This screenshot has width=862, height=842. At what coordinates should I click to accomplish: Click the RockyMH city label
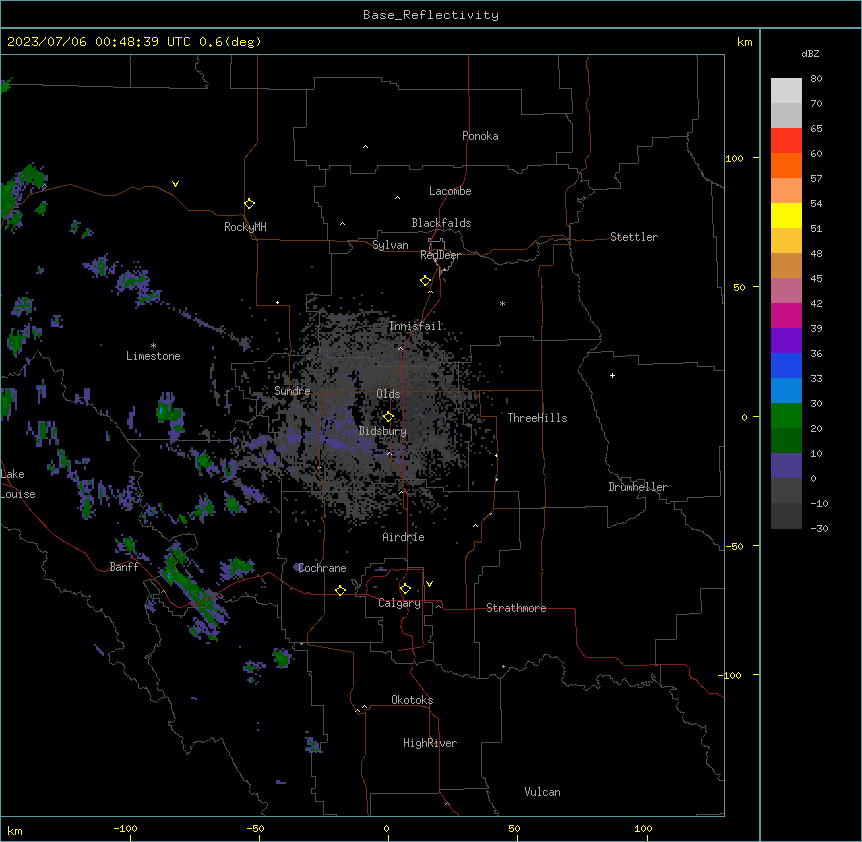pyautogui.click(x=245, y=227)
